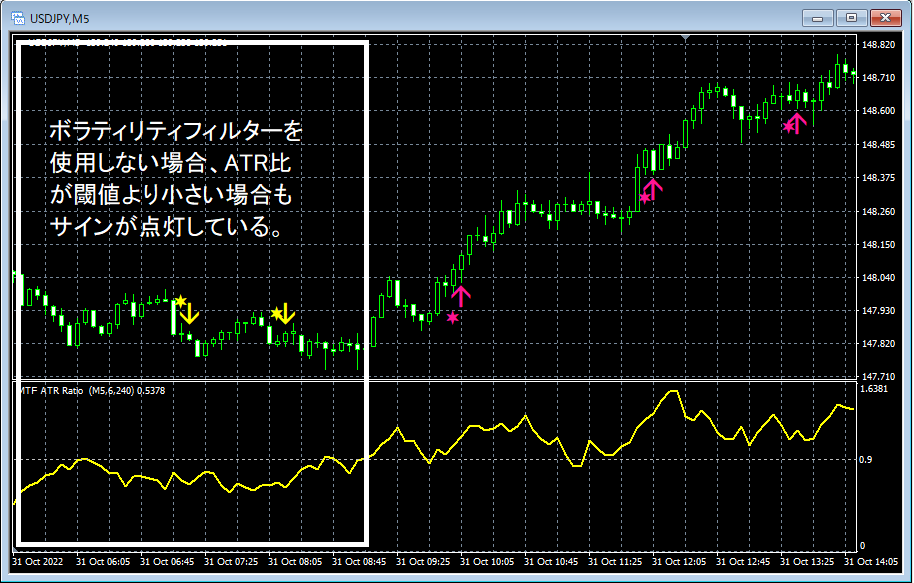Click the pink up arrow signal near 13:25

tap(797, 123)
